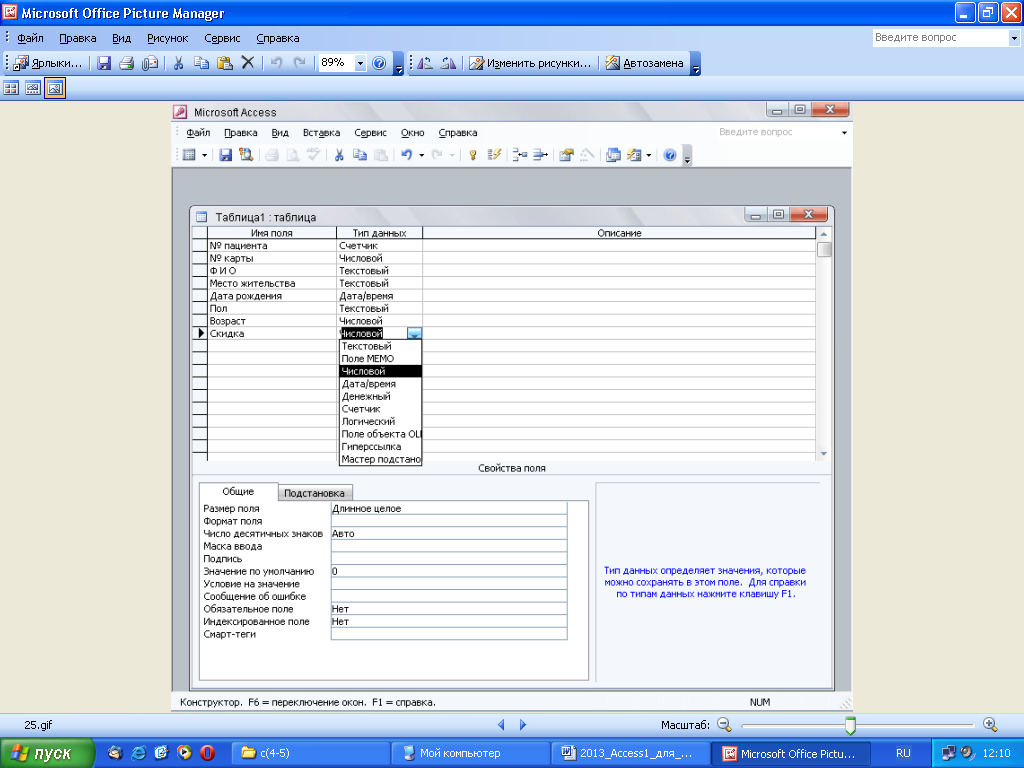The width and height of the screenshot is (1024, 768).
Task: Click Access toolbar help icon
Action: pyautogui.click(x=669, y=155)
